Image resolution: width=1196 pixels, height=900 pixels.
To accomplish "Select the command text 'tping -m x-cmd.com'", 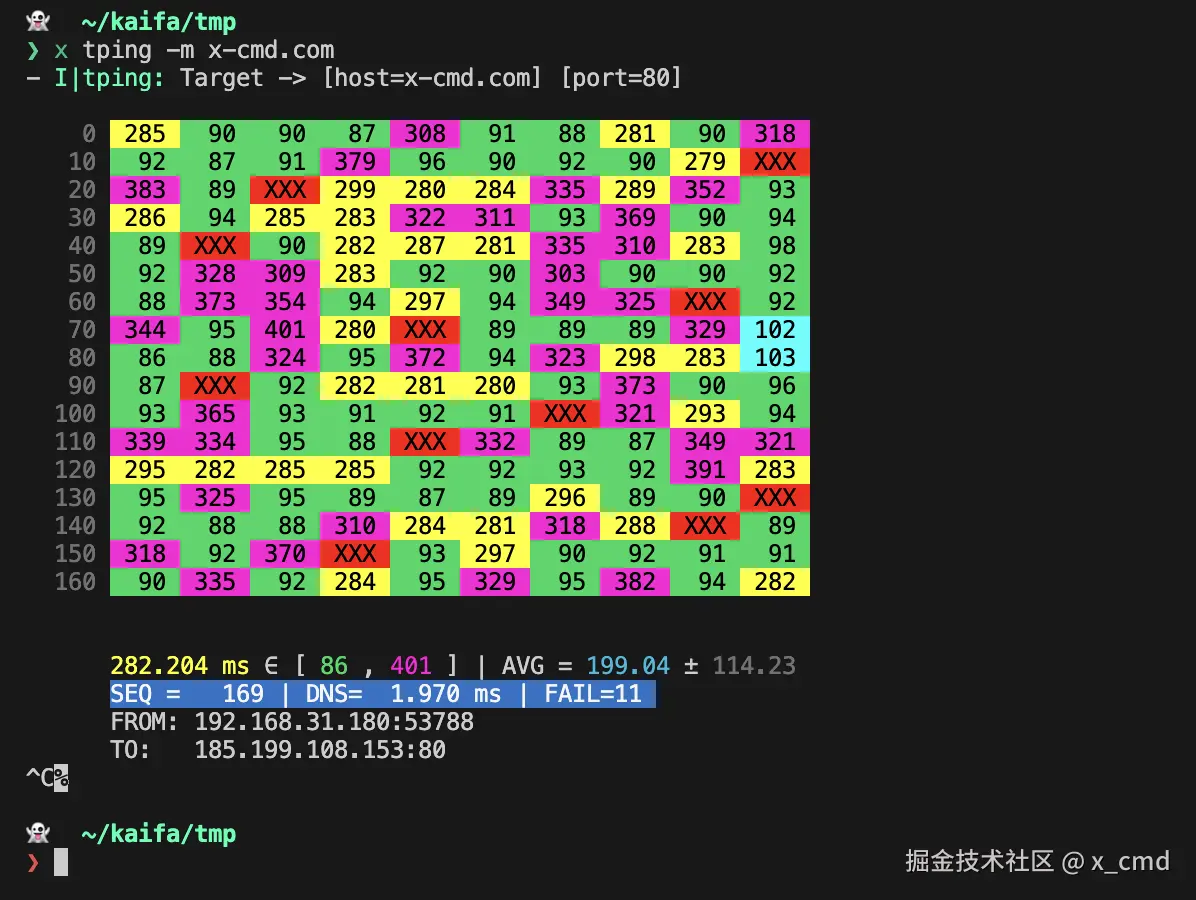I will (208, 50).
